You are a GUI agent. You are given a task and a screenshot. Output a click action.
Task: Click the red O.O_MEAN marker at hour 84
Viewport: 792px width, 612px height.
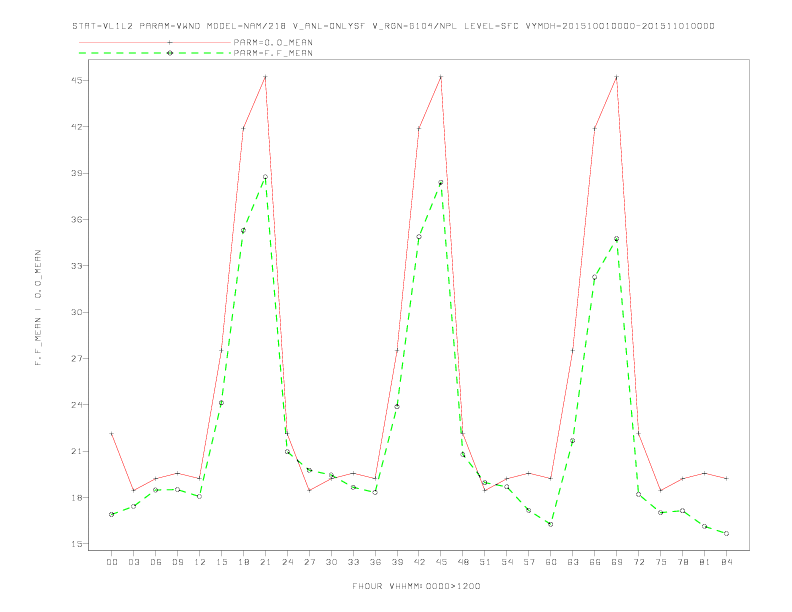726,478
